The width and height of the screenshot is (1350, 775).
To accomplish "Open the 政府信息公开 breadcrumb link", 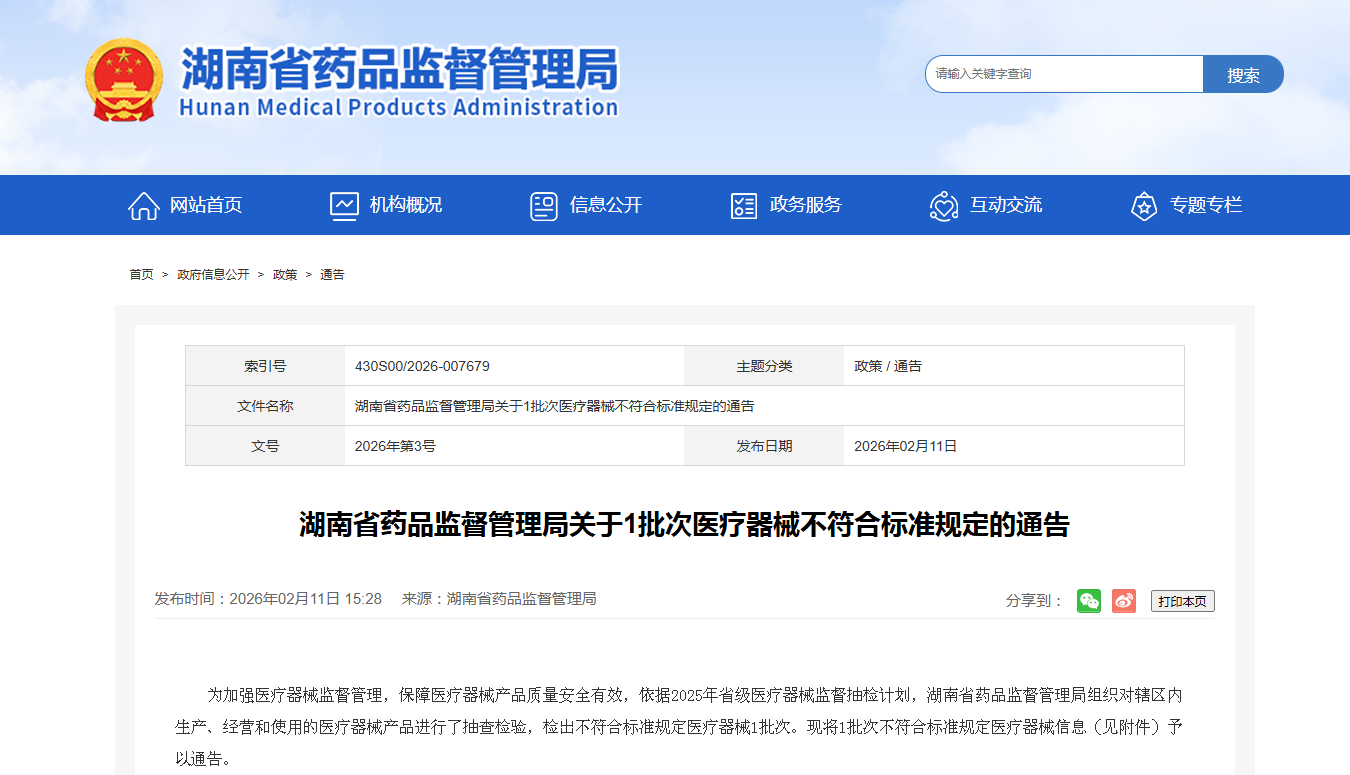I will 213,274.
